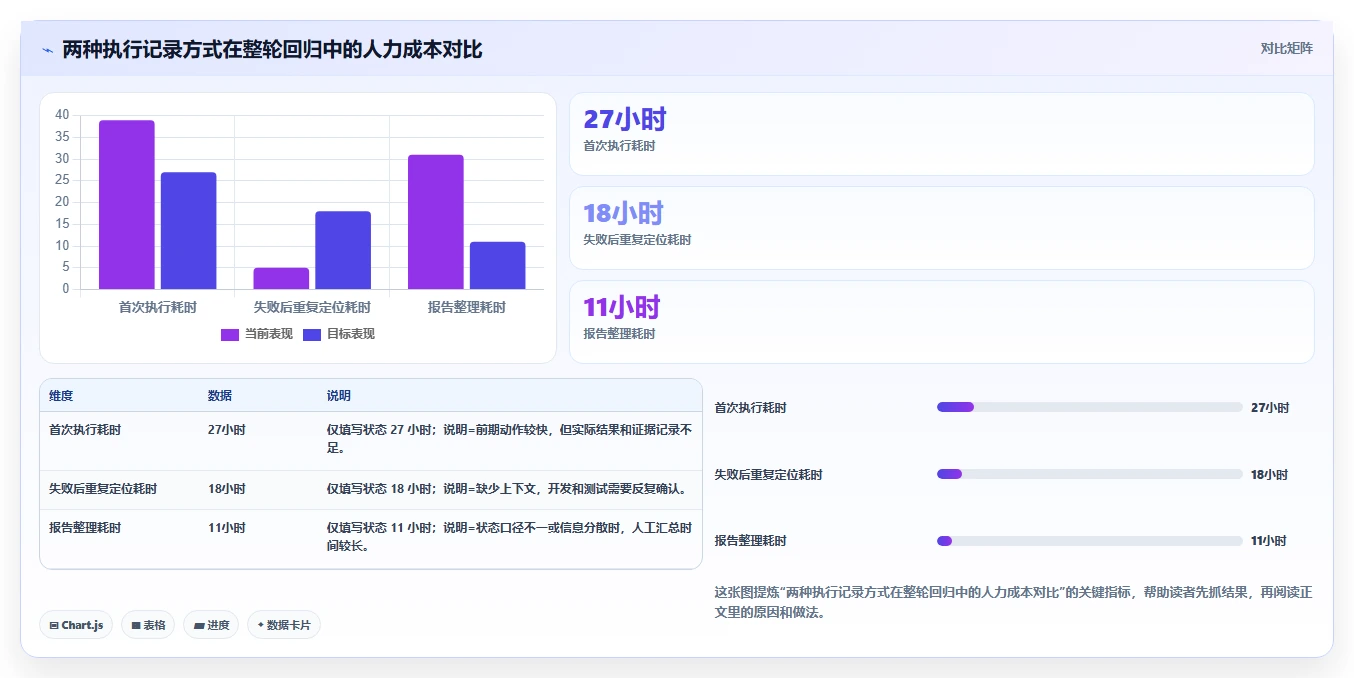The width and height of the screenshot is (1354, 678).
Task: Click the 失败后重复定位耗时 progress bar
Action: tap(1089, 474)
